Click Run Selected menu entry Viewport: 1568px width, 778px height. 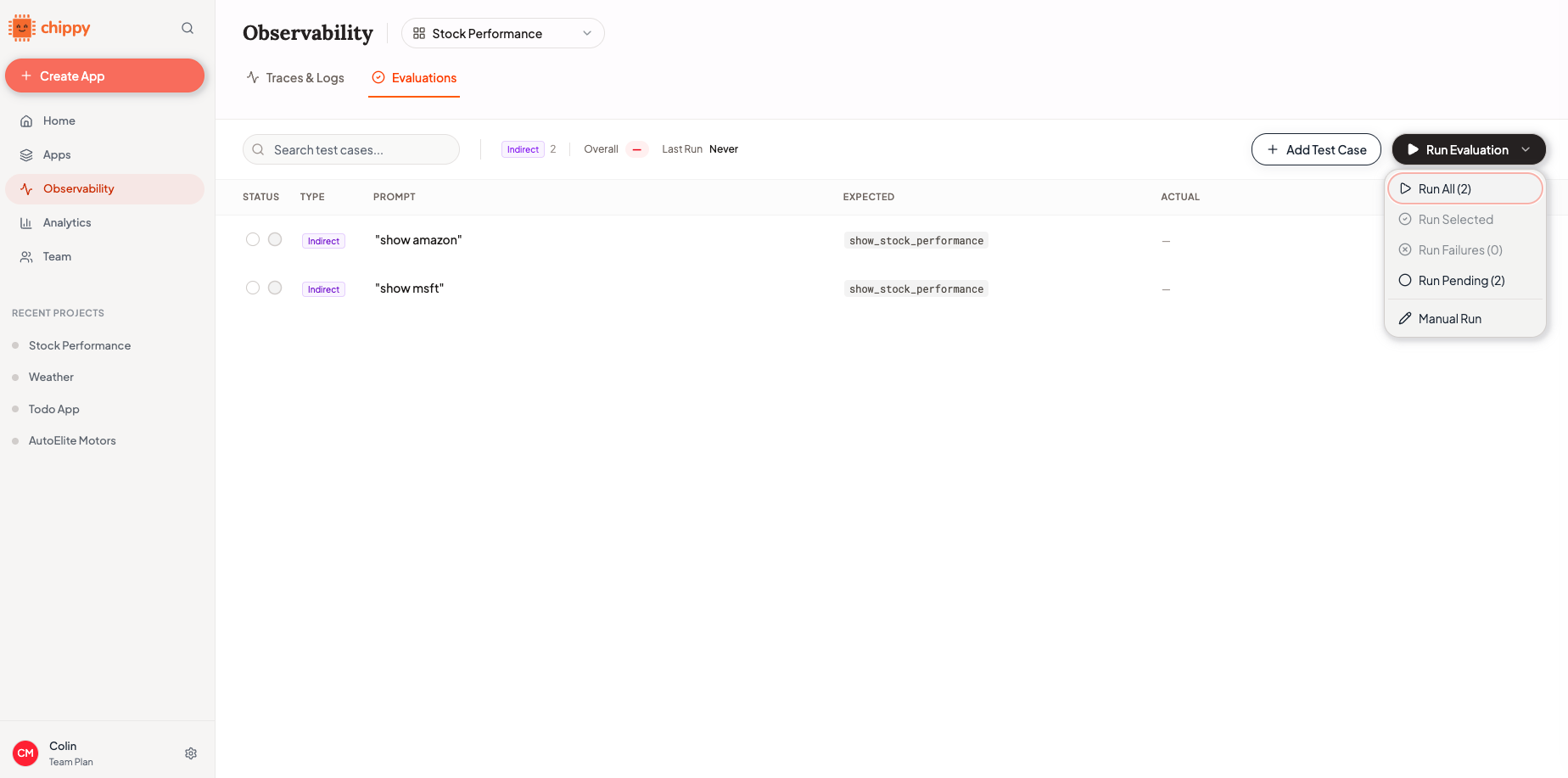[x=1465, y=220]
